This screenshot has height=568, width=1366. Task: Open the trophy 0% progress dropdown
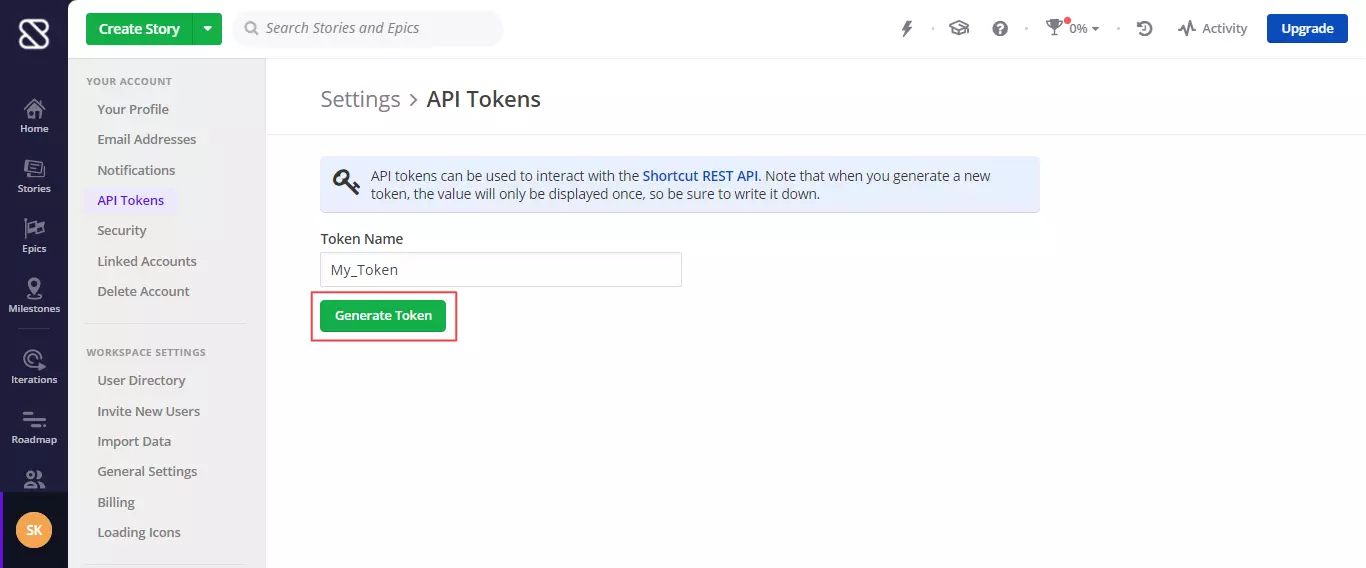tap(1073, 29)
